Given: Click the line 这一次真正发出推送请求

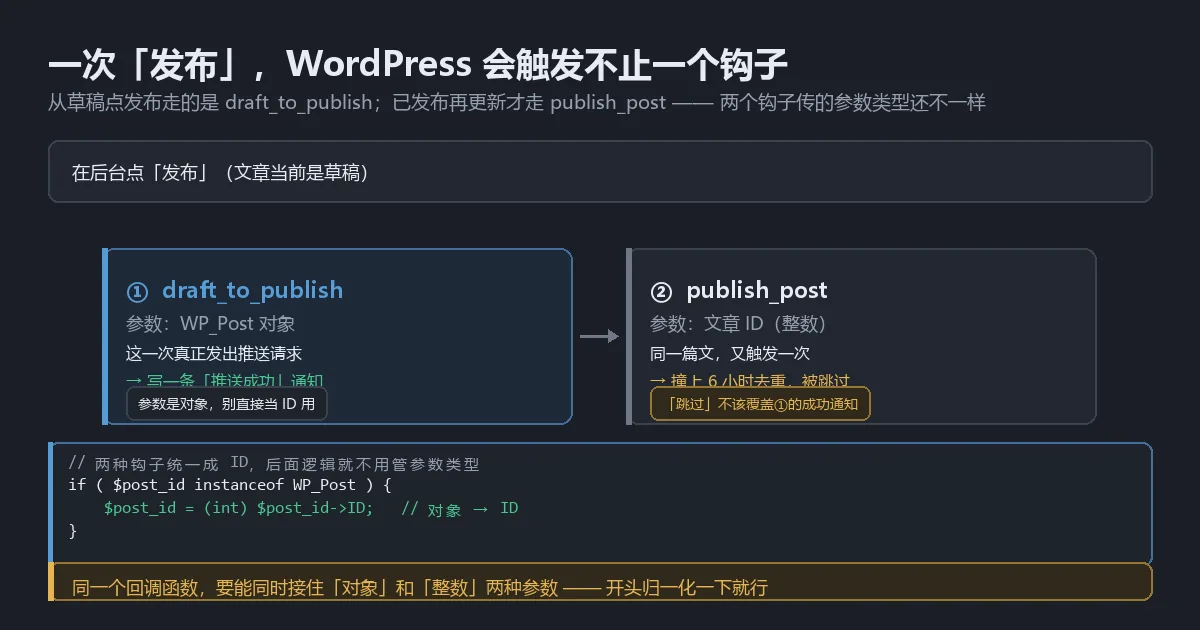Looking at the screenshot, I should pos(214,353).
